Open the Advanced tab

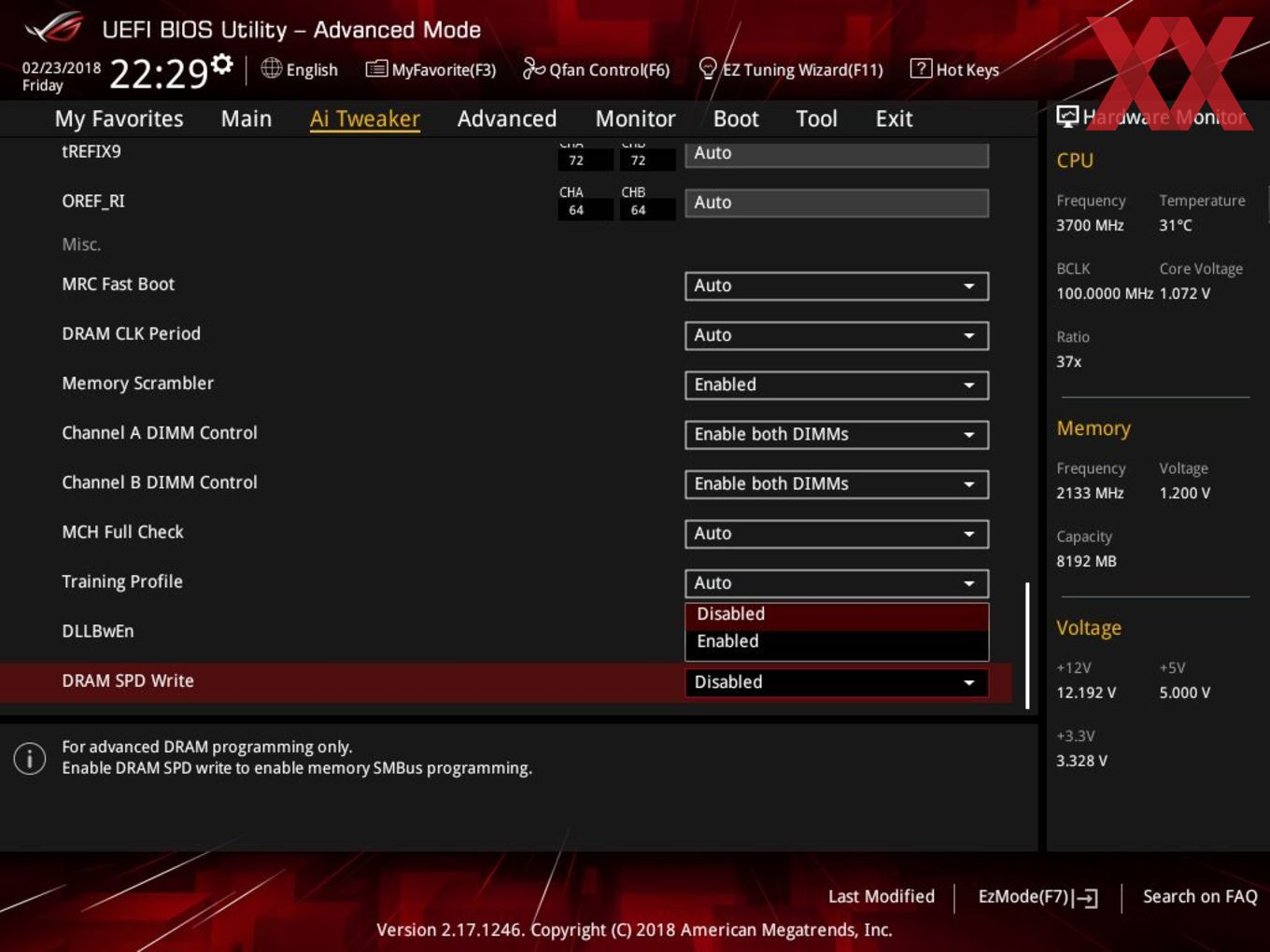tap(507, 119)
